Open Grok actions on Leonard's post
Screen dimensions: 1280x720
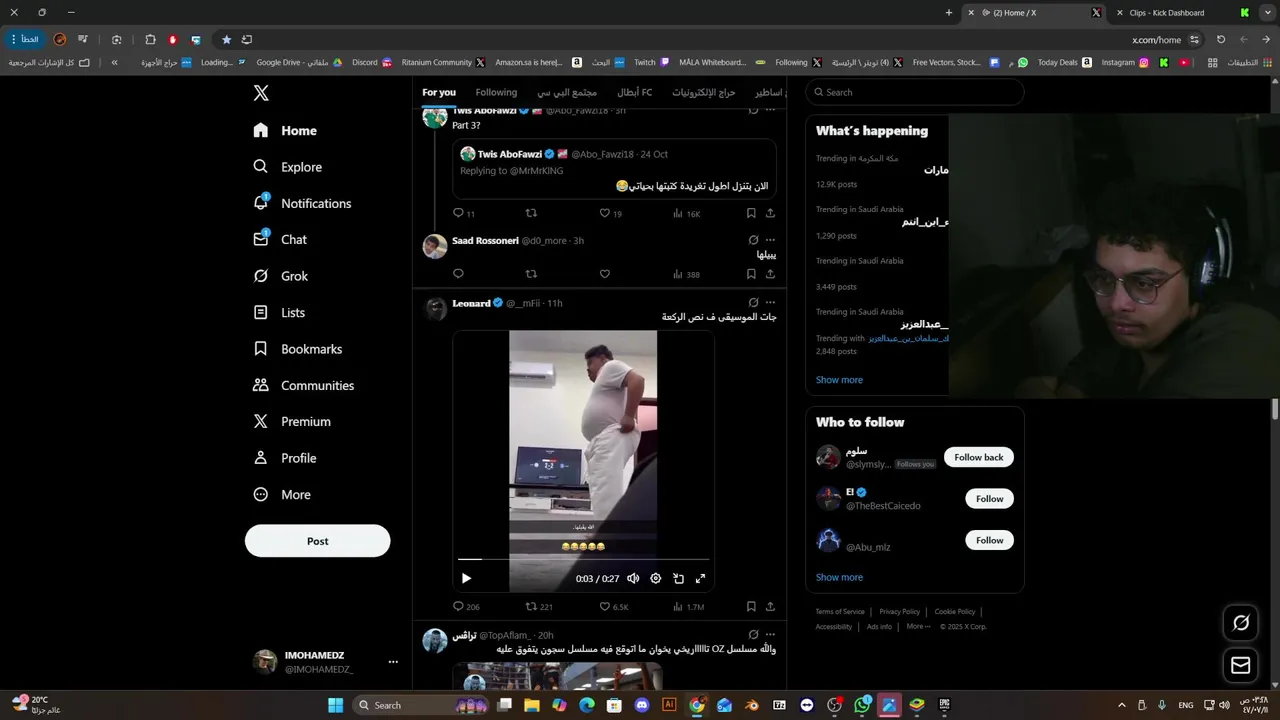point(753,302)
